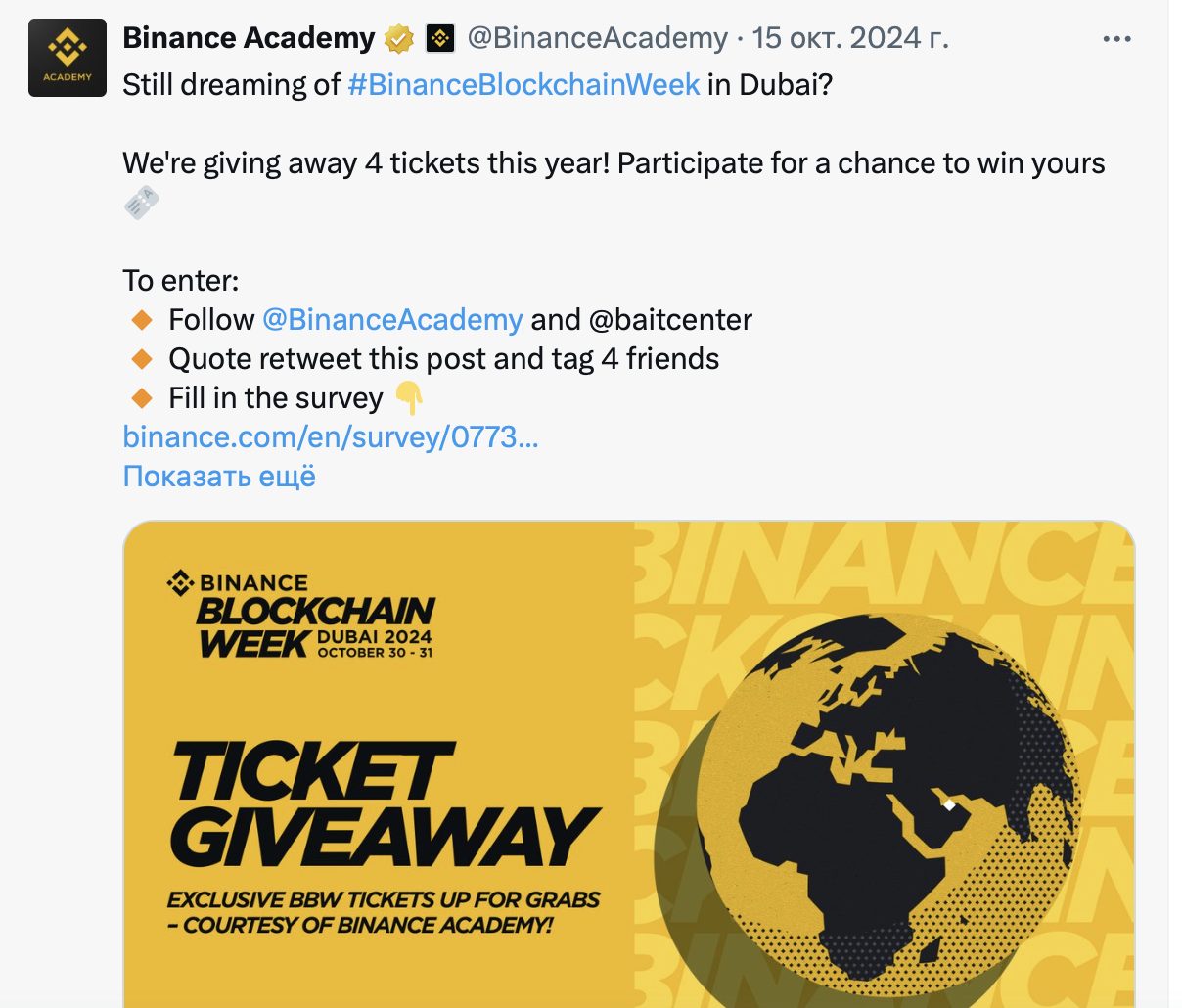
Task: Click the Binance Blockchain Week logo in image
Action: click(x=301, y=613)
